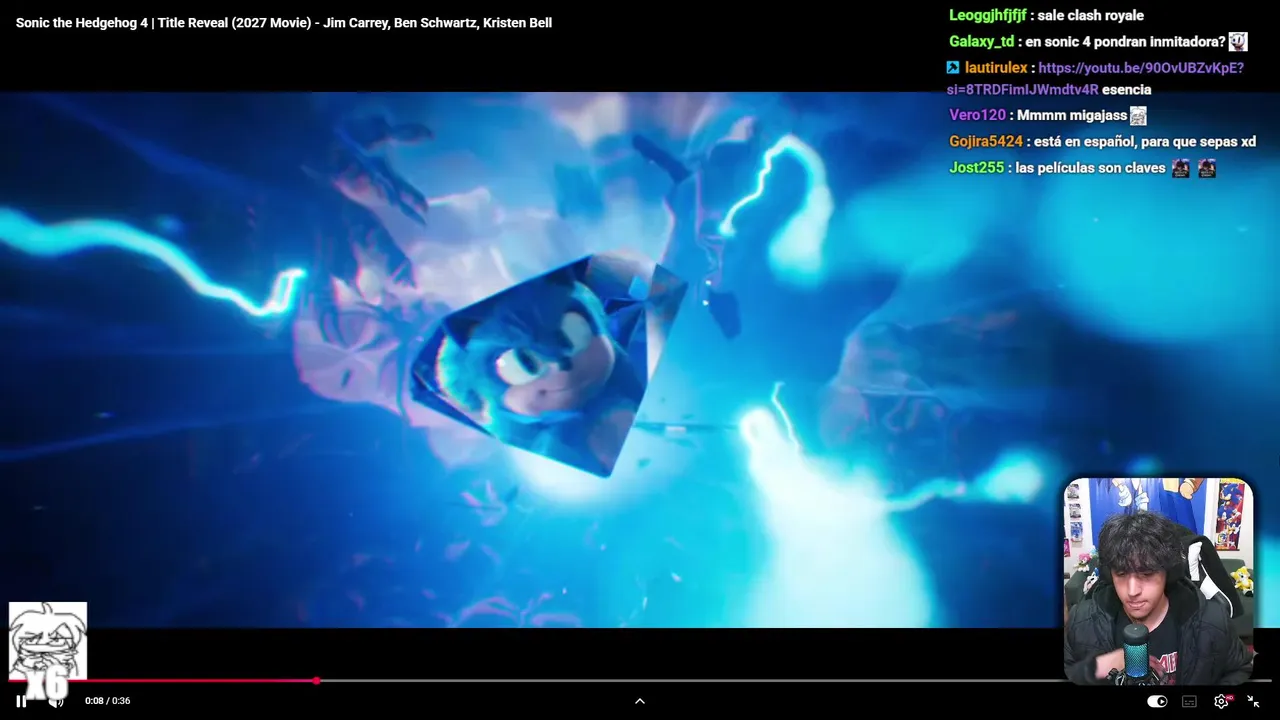
Task: Click the red progress bar scrubber
Action: [x=316, y=680]
